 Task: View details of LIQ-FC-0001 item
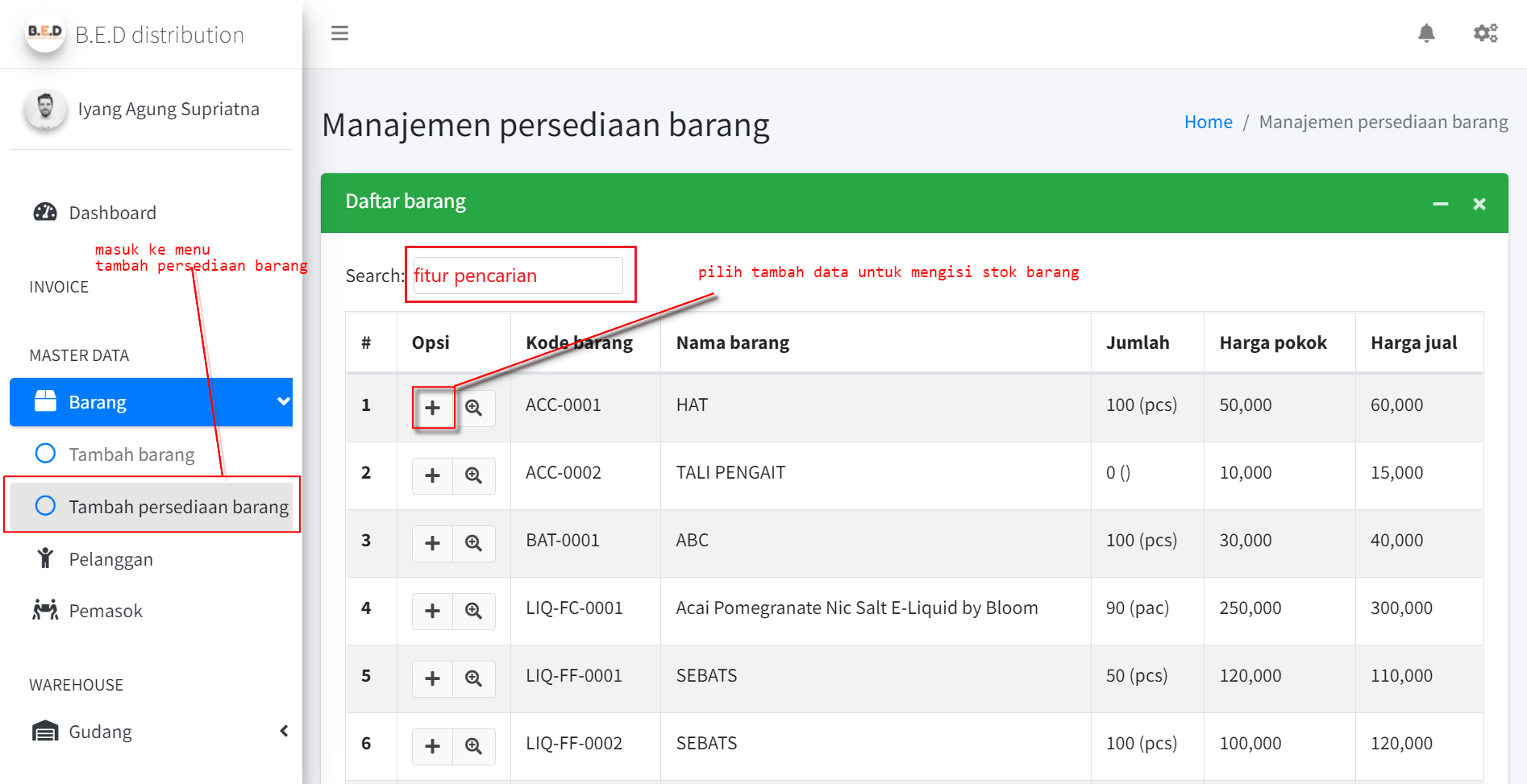tap(474, 611)
